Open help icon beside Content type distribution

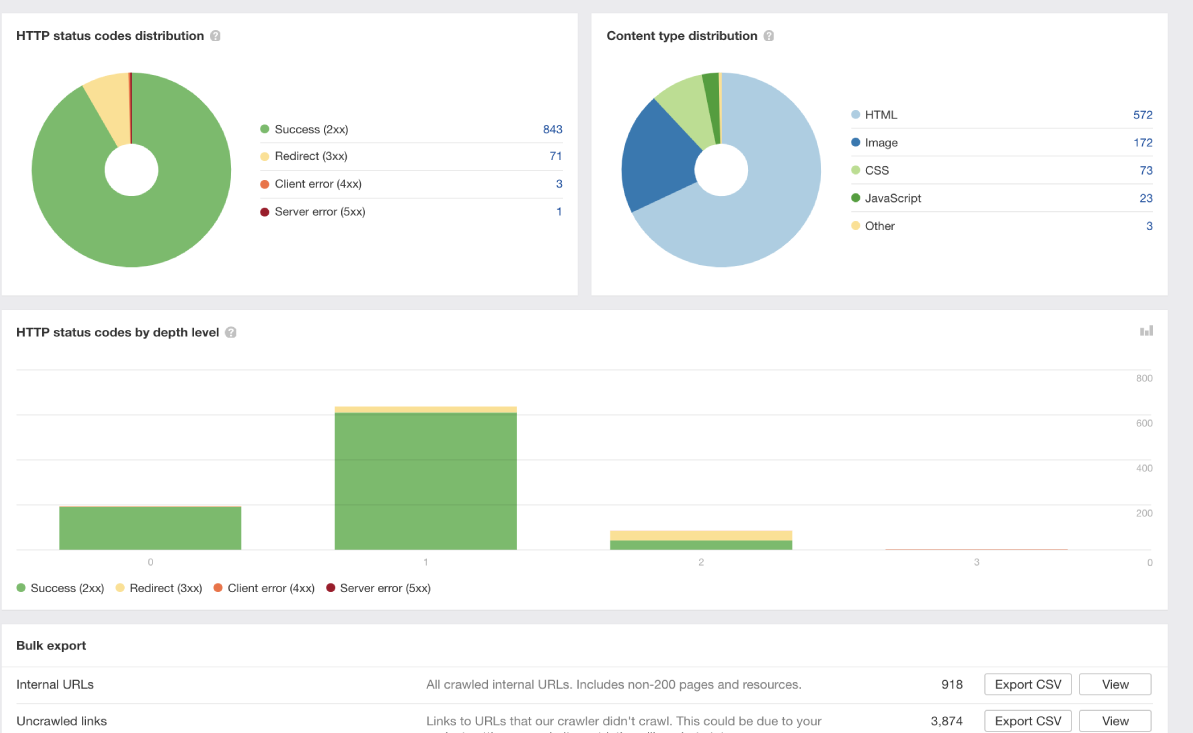coord(768,36)
